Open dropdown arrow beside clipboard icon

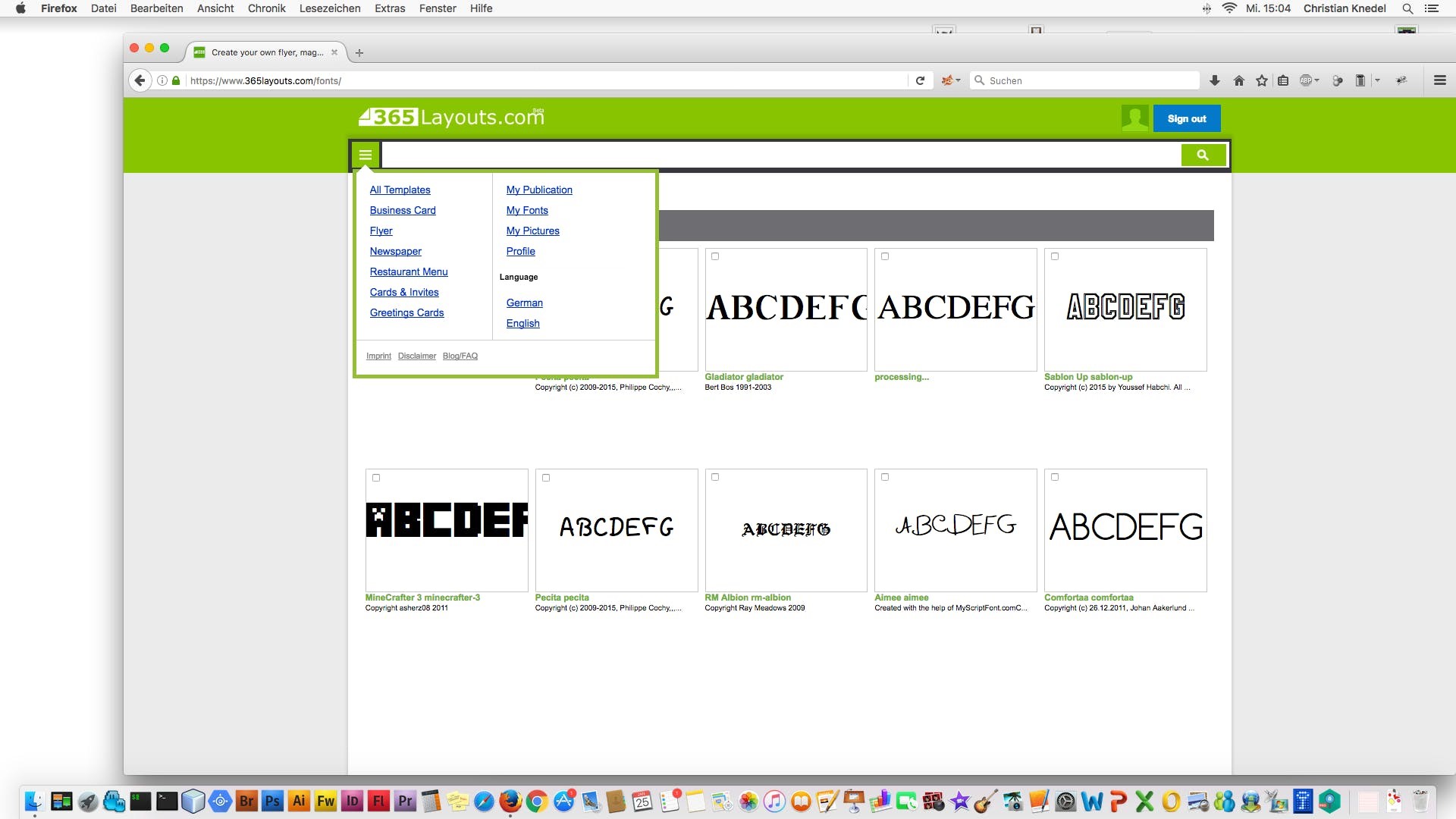tap(1377, 80)
